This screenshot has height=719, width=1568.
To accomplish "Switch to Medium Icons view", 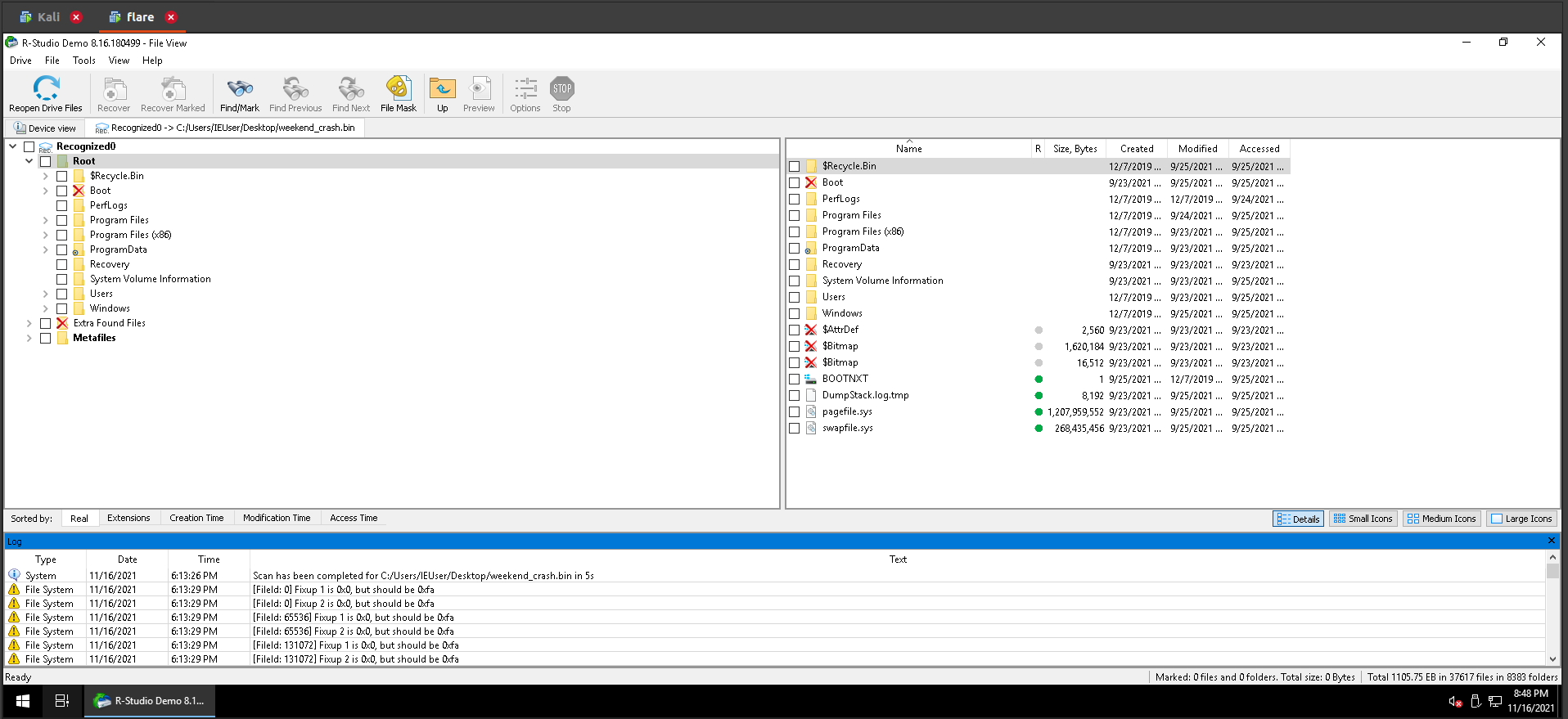I will click(1441, 519).
